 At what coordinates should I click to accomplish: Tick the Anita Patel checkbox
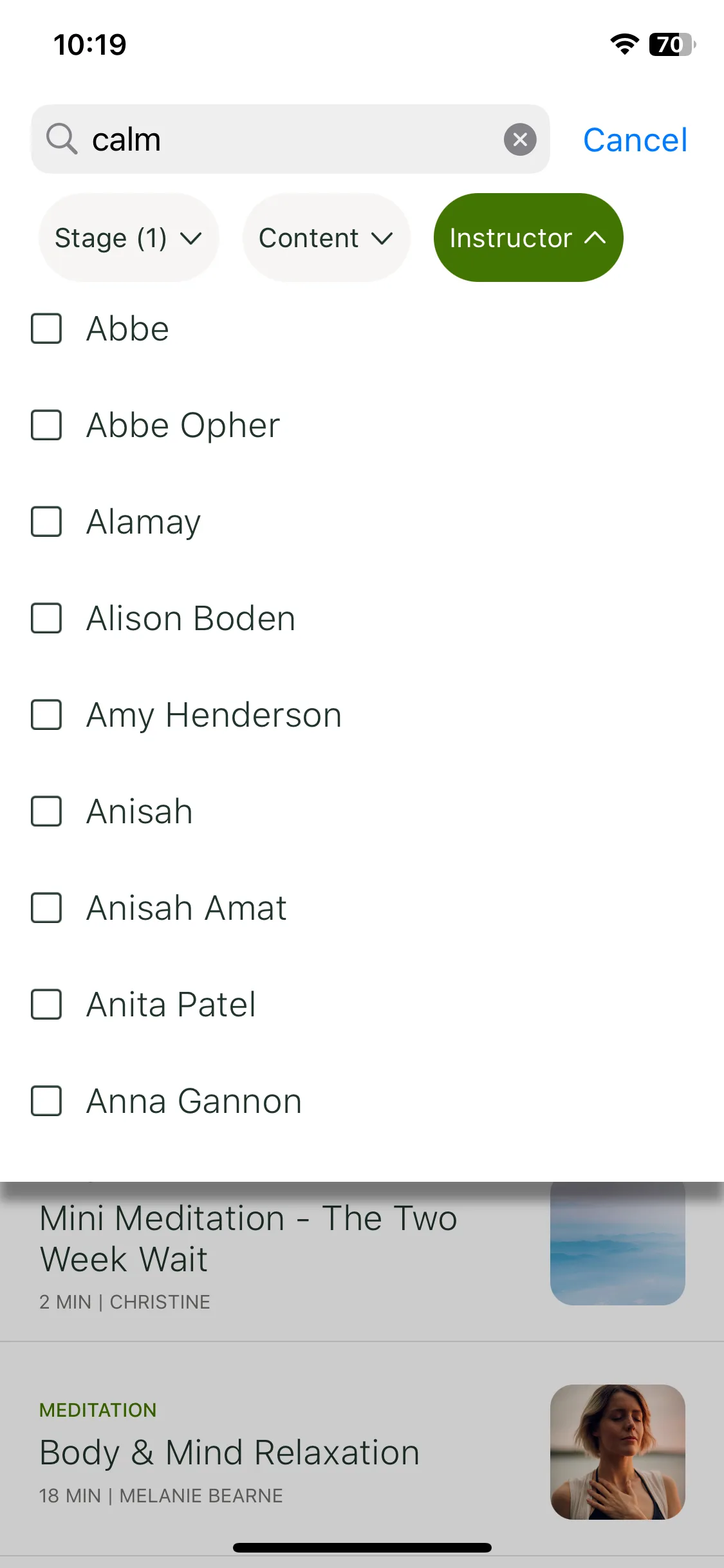tap(46, 1004)
